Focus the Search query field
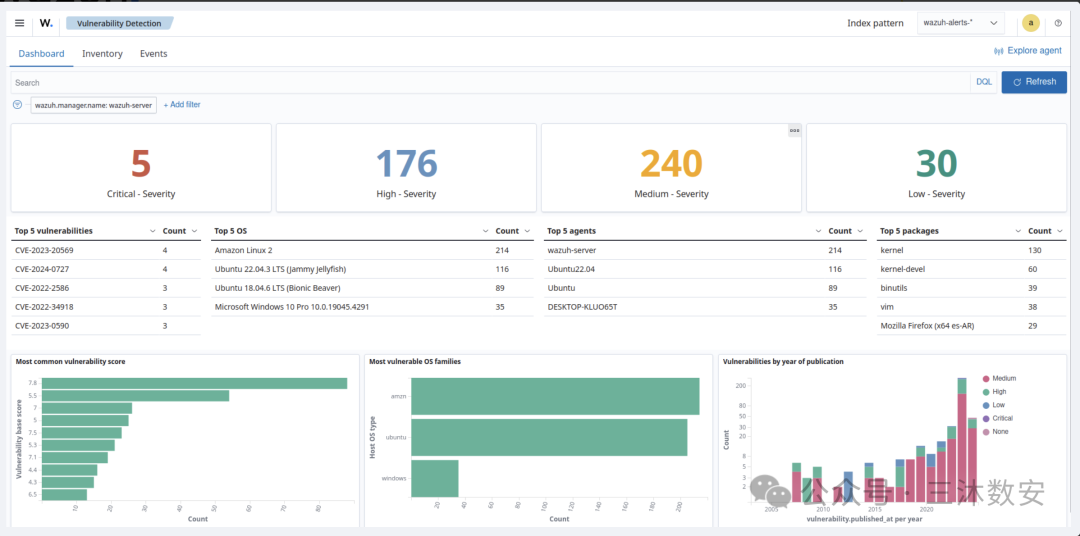Image resolution: width=1080 pixels, height=536 pixels. point(490,82)
